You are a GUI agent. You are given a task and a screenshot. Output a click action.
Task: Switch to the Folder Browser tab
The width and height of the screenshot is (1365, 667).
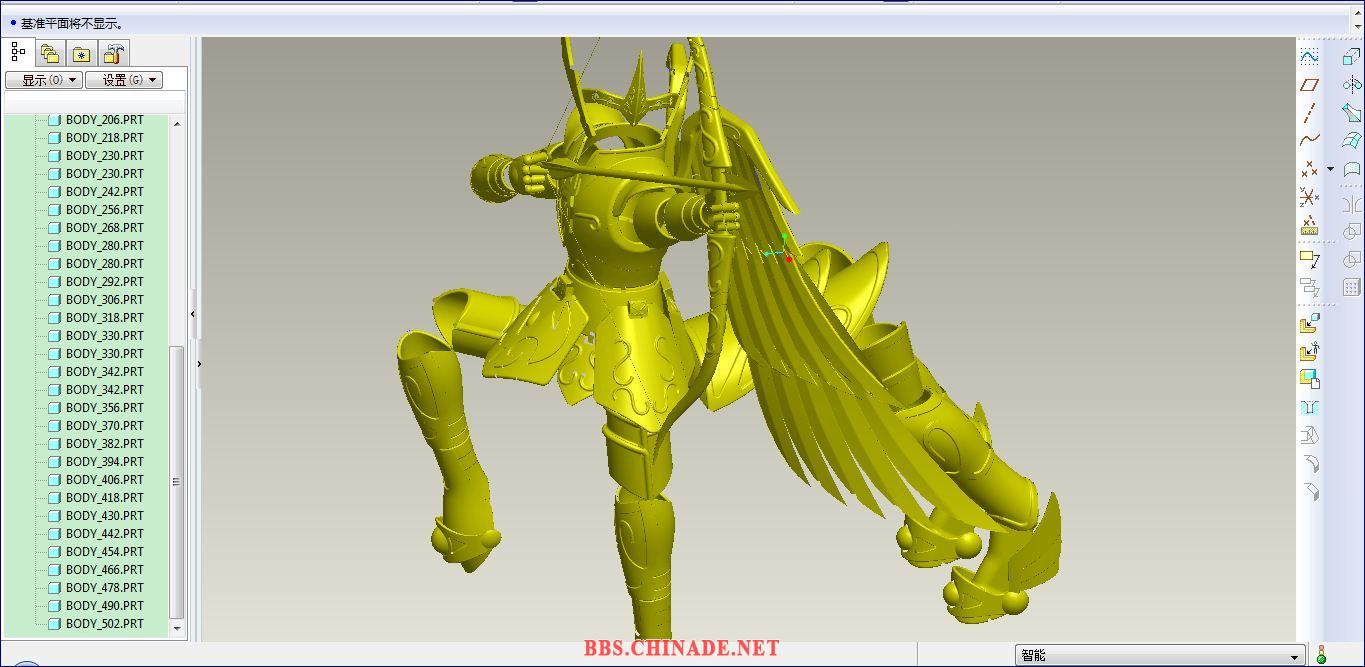[x=50, y=54]
